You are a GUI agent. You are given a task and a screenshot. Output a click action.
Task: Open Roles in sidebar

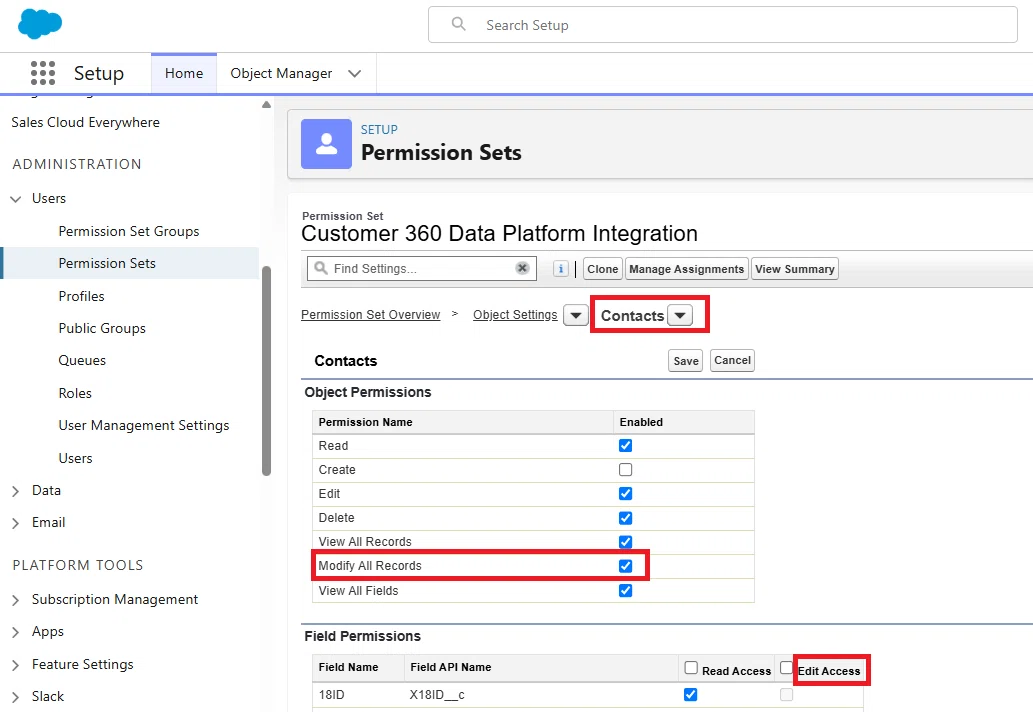[x=75, y=393]
